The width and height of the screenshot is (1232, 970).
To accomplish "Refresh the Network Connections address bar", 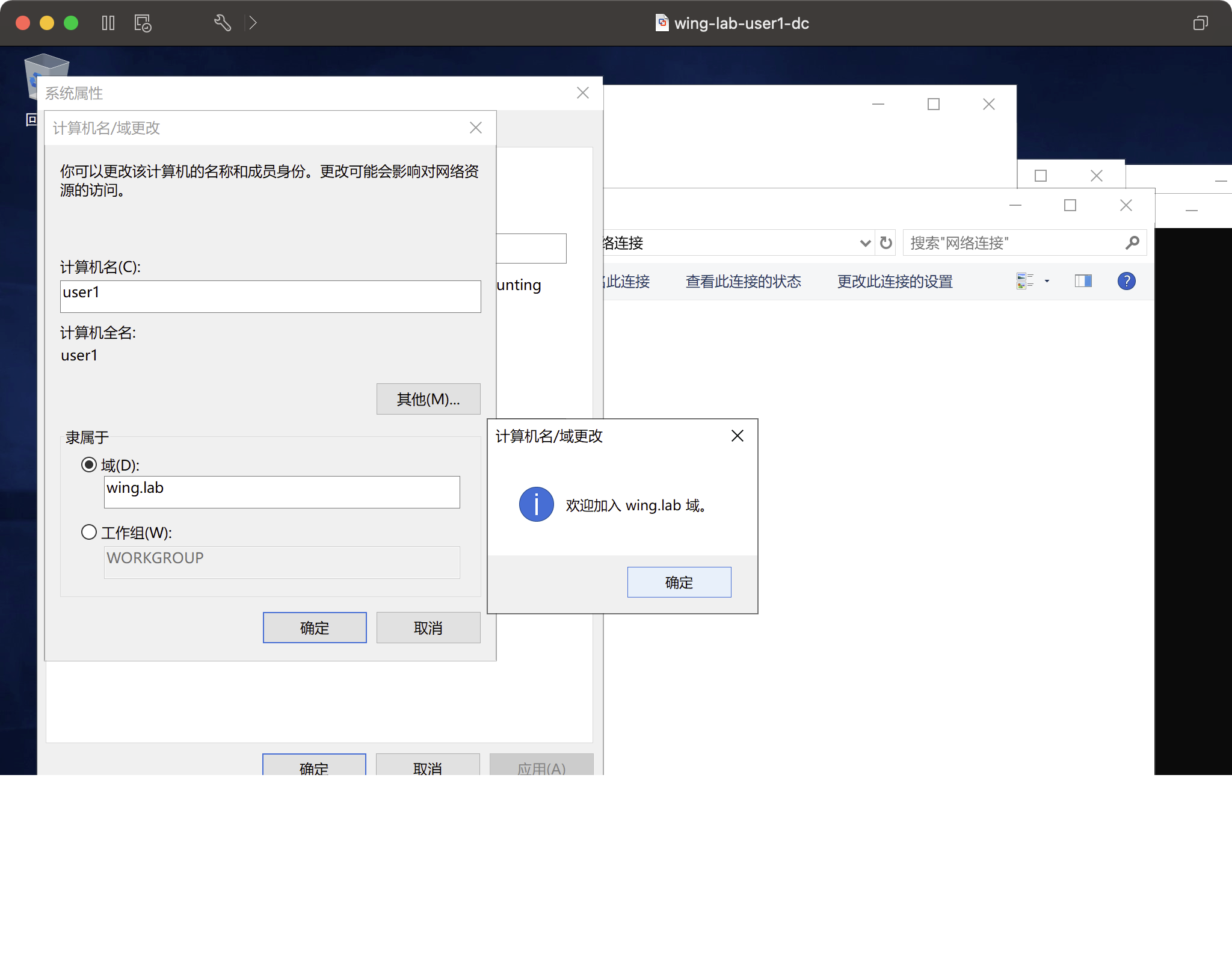I will pyautogui.click(x=885, y=243).
